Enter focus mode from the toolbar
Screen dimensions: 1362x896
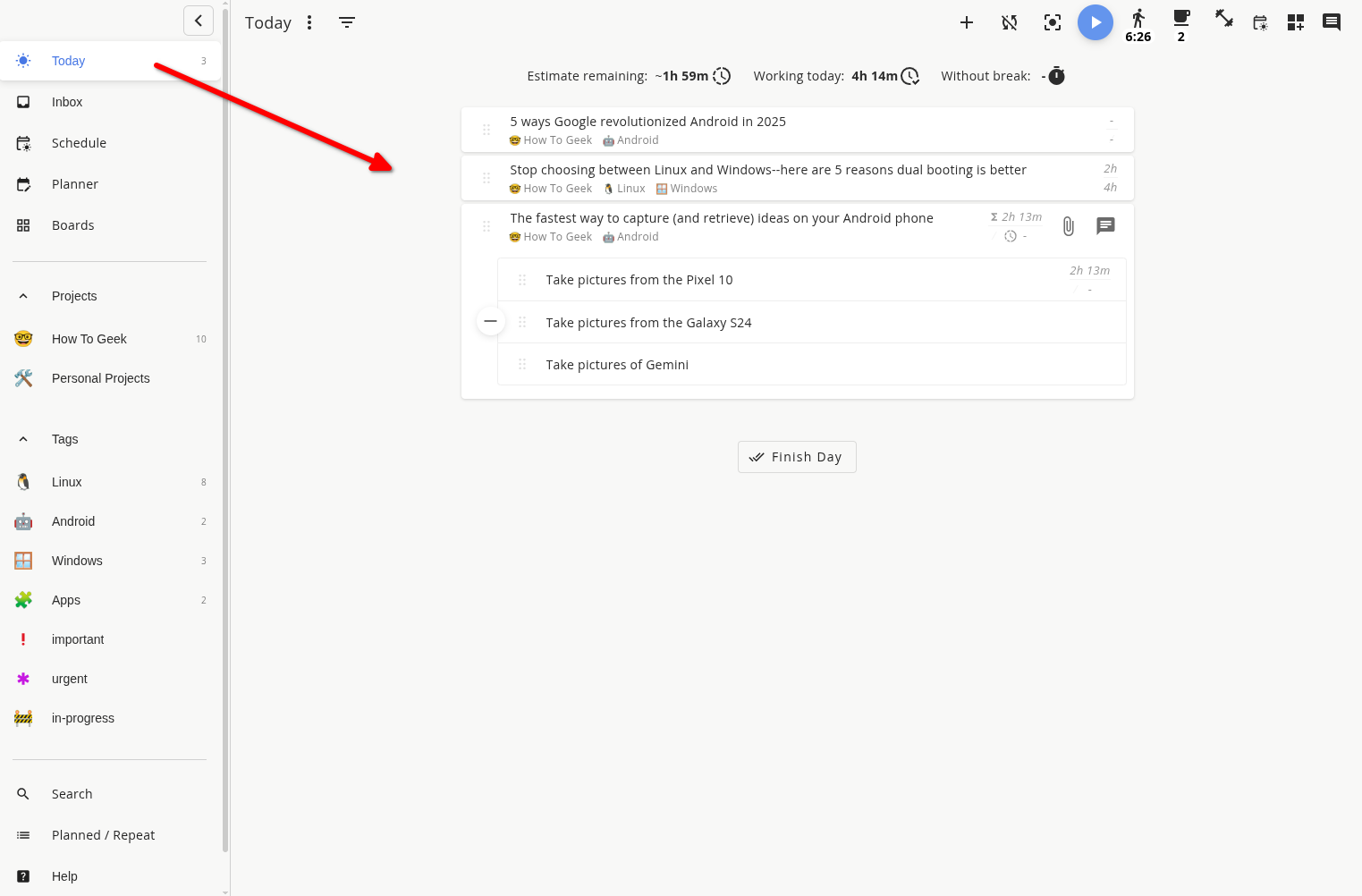coord(1053,22)
